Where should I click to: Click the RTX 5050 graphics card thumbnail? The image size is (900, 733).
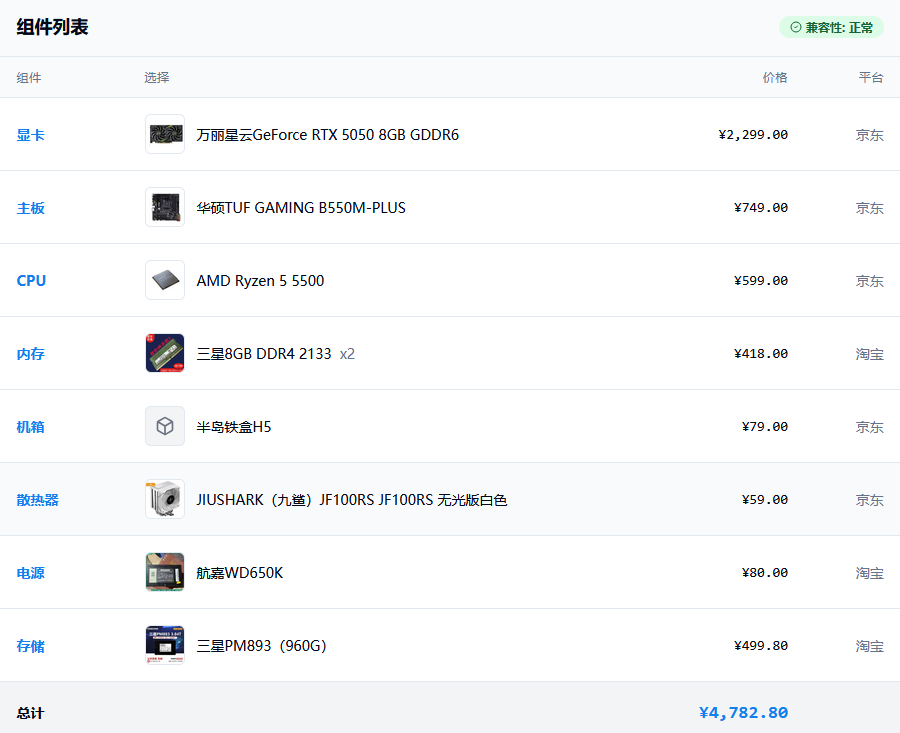(x=165, y=134)
